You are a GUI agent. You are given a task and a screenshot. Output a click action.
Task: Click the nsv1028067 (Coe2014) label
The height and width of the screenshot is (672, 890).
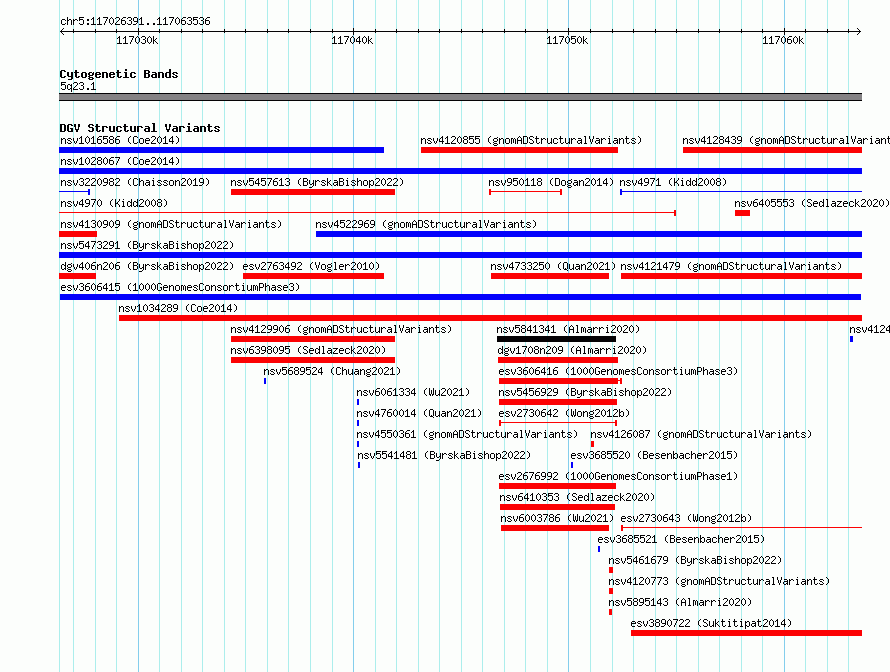pyautogui.click(x=120, y=161)
